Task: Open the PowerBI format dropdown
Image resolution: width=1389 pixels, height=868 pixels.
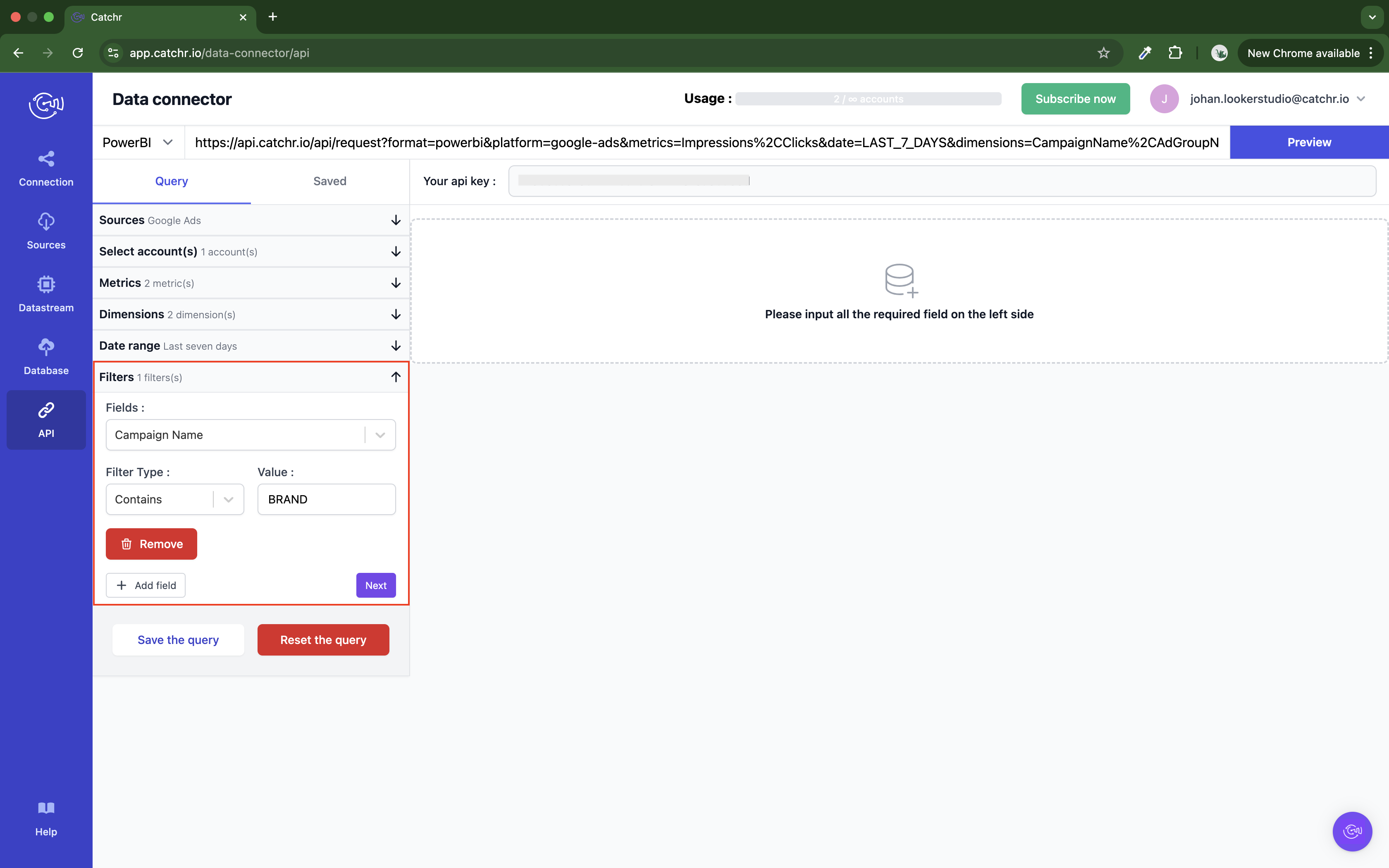Action: [138, 142]
